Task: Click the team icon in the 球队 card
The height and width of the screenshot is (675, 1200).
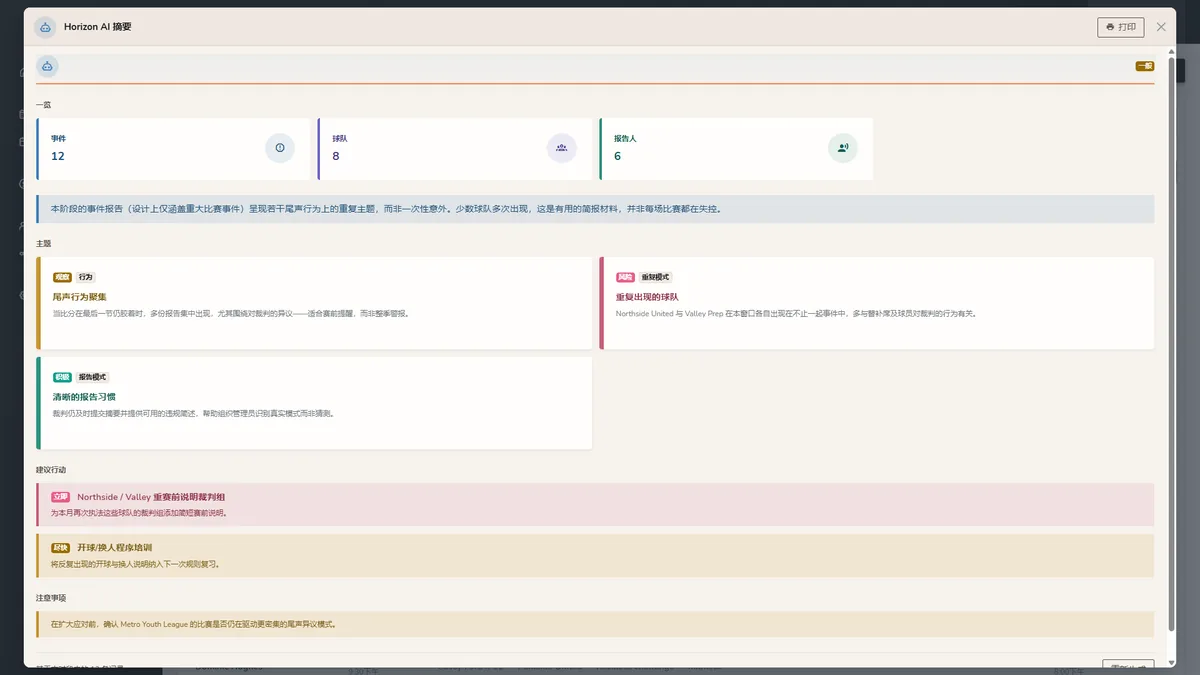Action: (561, 148)
